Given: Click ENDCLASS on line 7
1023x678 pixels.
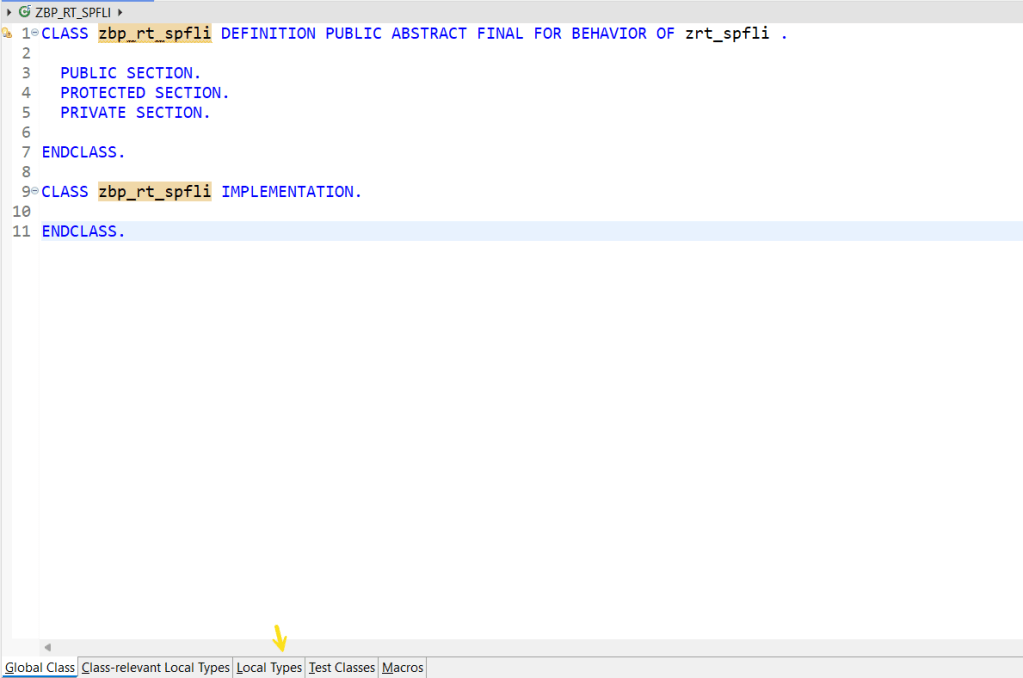Looking at the screenshot, I should pos(83,152).
